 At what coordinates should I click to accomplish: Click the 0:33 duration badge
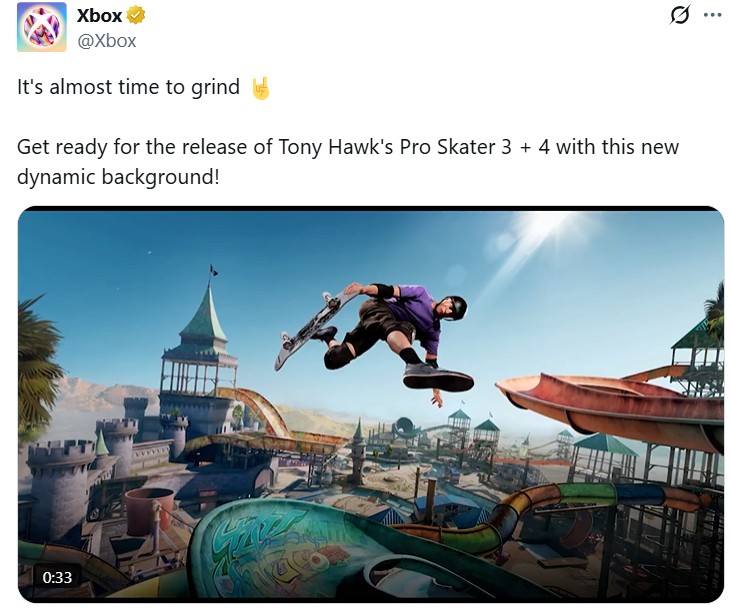click(x=57, y=577)
